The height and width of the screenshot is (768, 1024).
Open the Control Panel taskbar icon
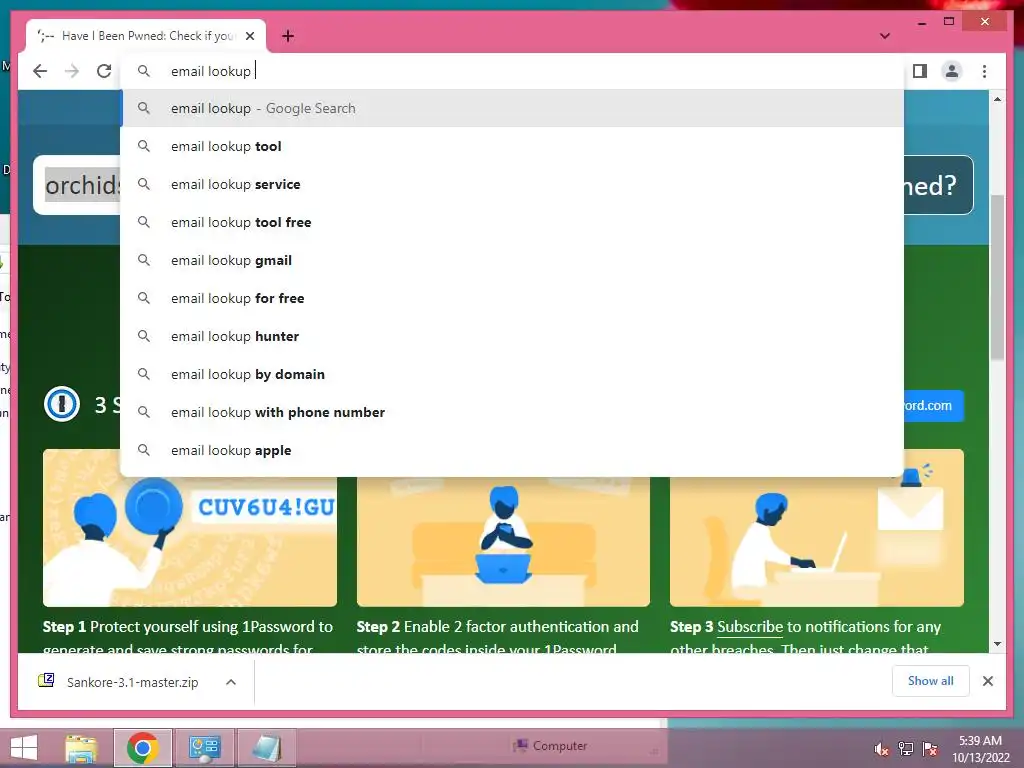pyautogui.click(x=204, y=748)
